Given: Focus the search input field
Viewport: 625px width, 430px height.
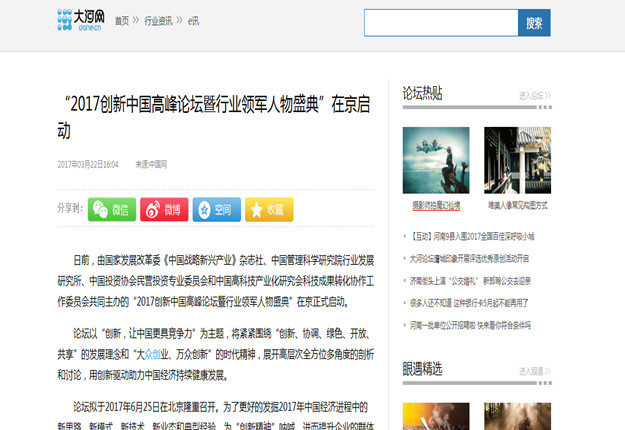Looking at the screenshot, I should (x=441, y=23).
